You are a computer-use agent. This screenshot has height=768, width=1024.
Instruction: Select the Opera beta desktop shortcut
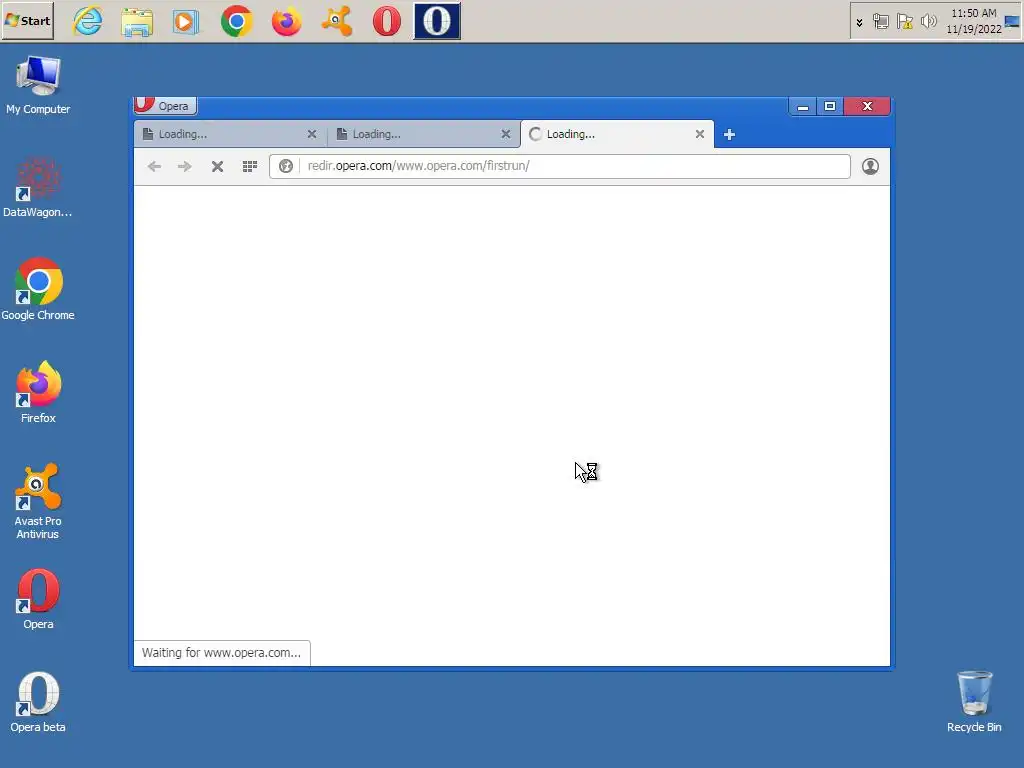pos(38,702)
